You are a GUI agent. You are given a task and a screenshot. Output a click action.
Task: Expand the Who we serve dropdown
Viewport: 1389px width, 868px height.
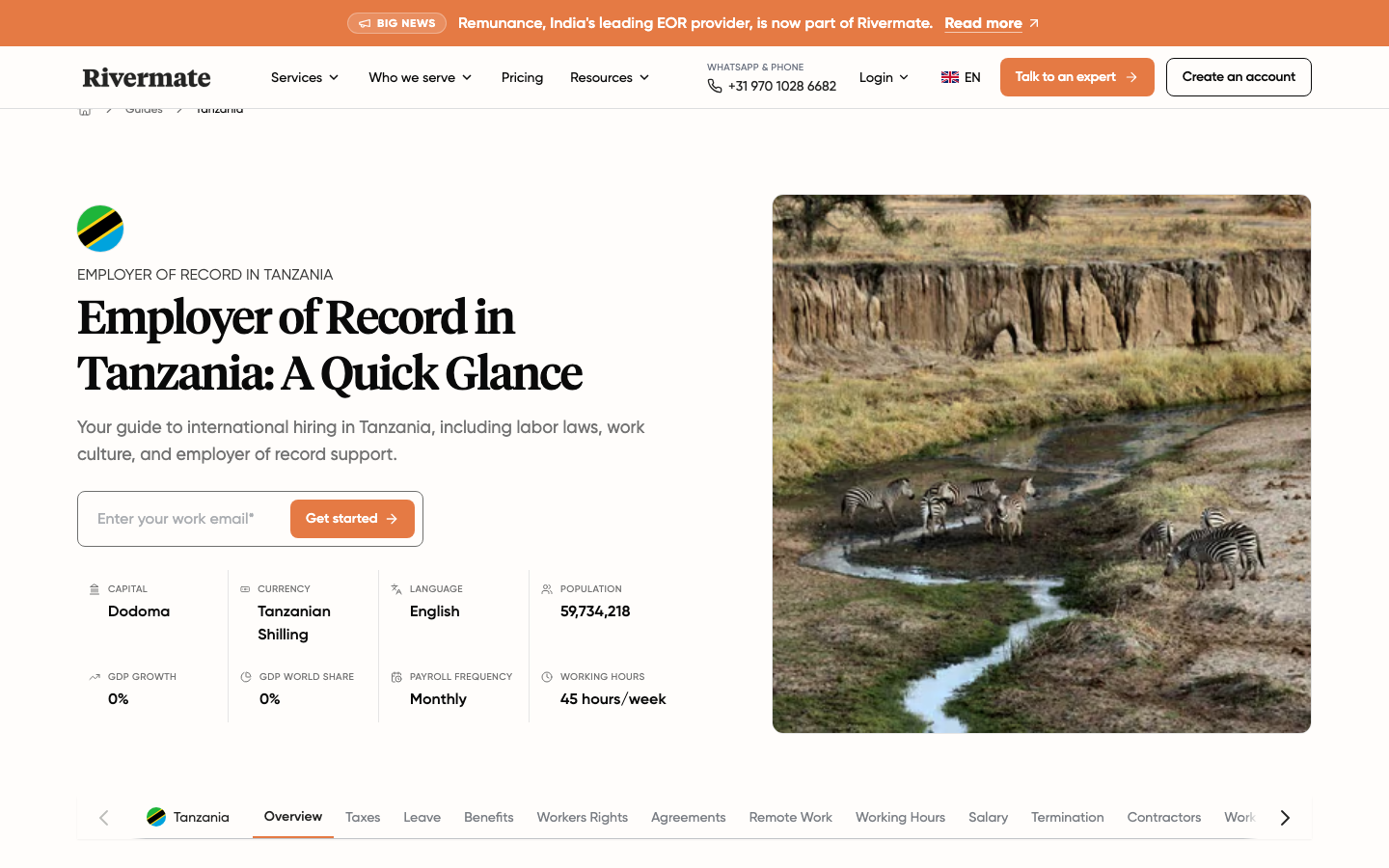421,77
